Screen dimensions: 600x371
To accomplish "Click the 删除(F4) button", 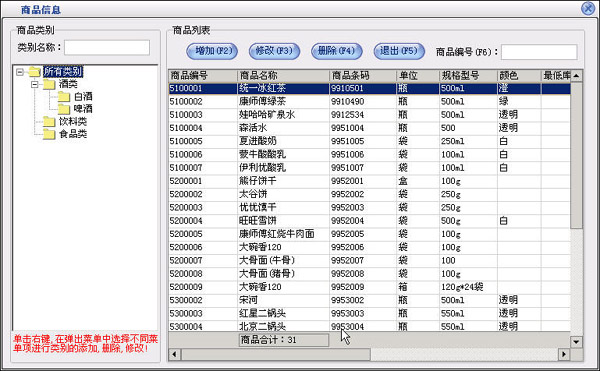I will point(337,51).
